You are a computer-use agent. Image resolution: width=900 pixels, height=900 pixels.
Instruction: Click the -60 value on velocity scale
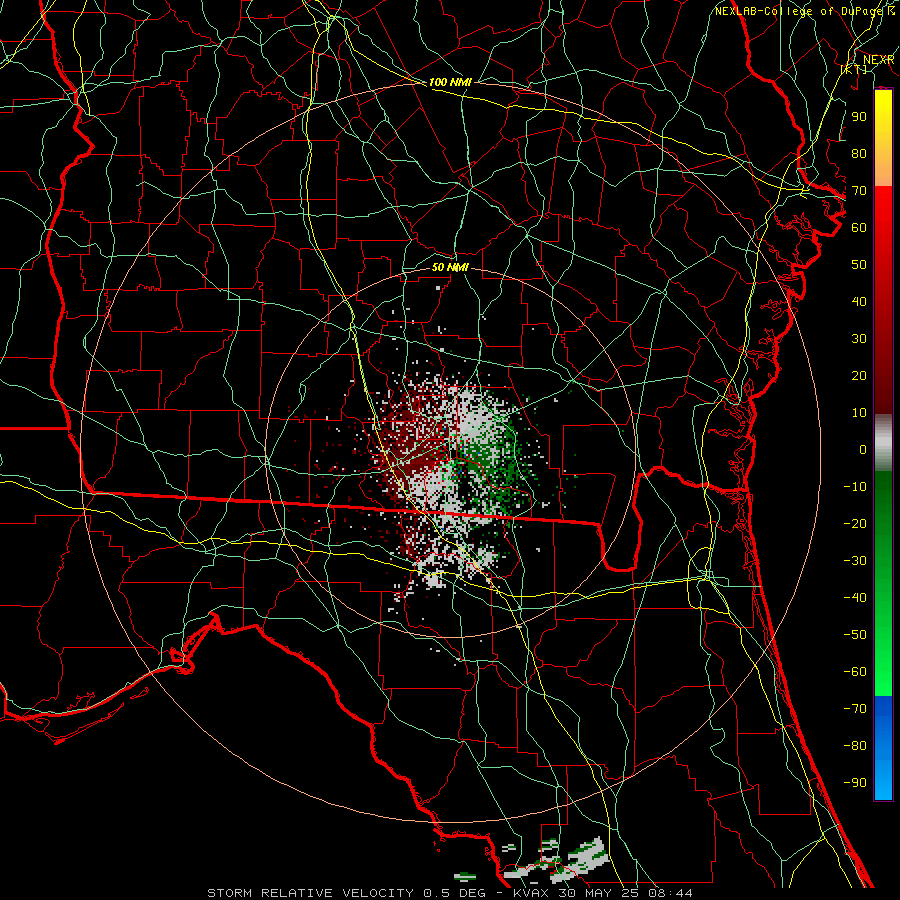click(x=855, y=672)
